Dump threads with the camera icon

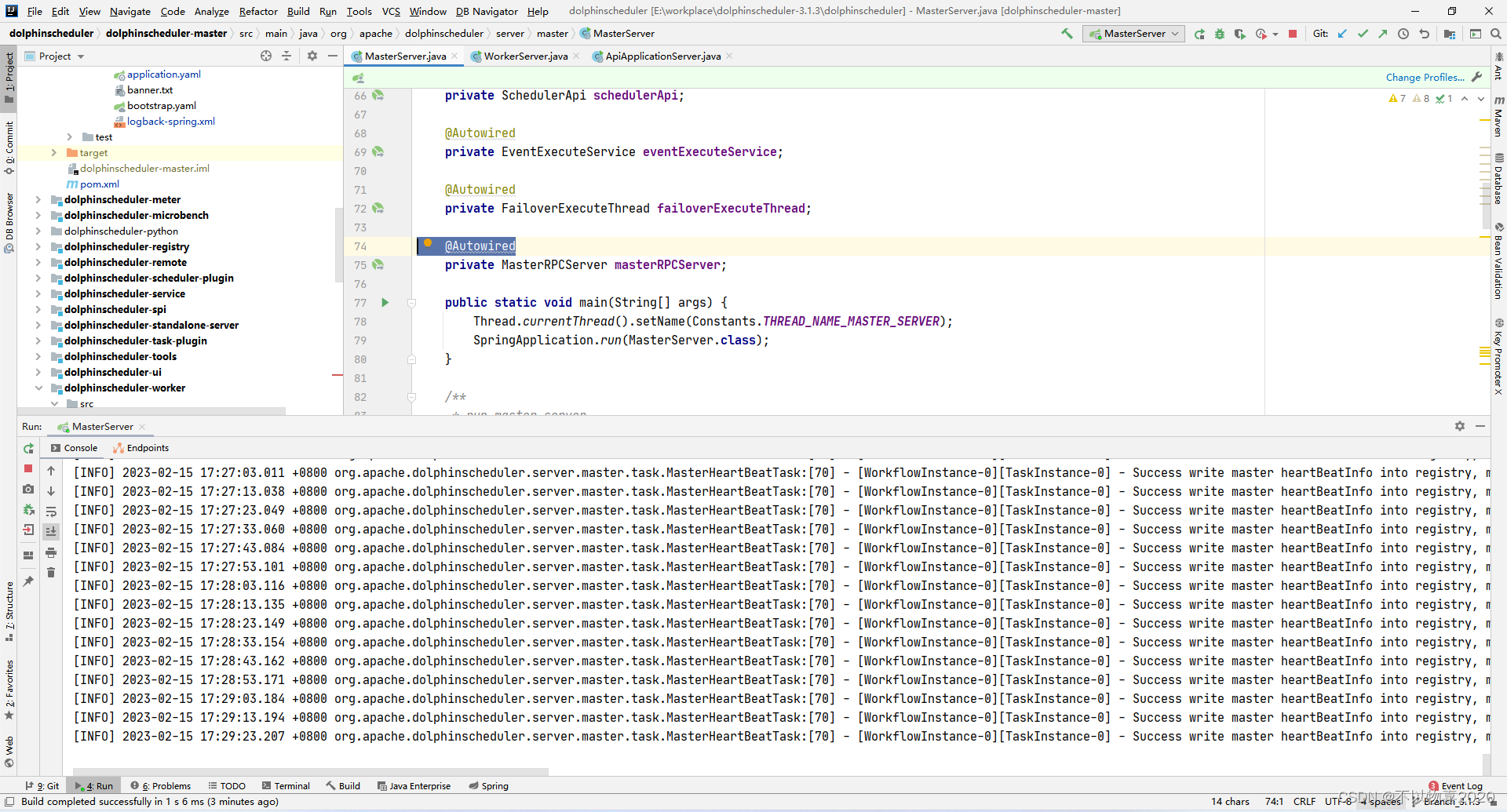coord(28,489)
